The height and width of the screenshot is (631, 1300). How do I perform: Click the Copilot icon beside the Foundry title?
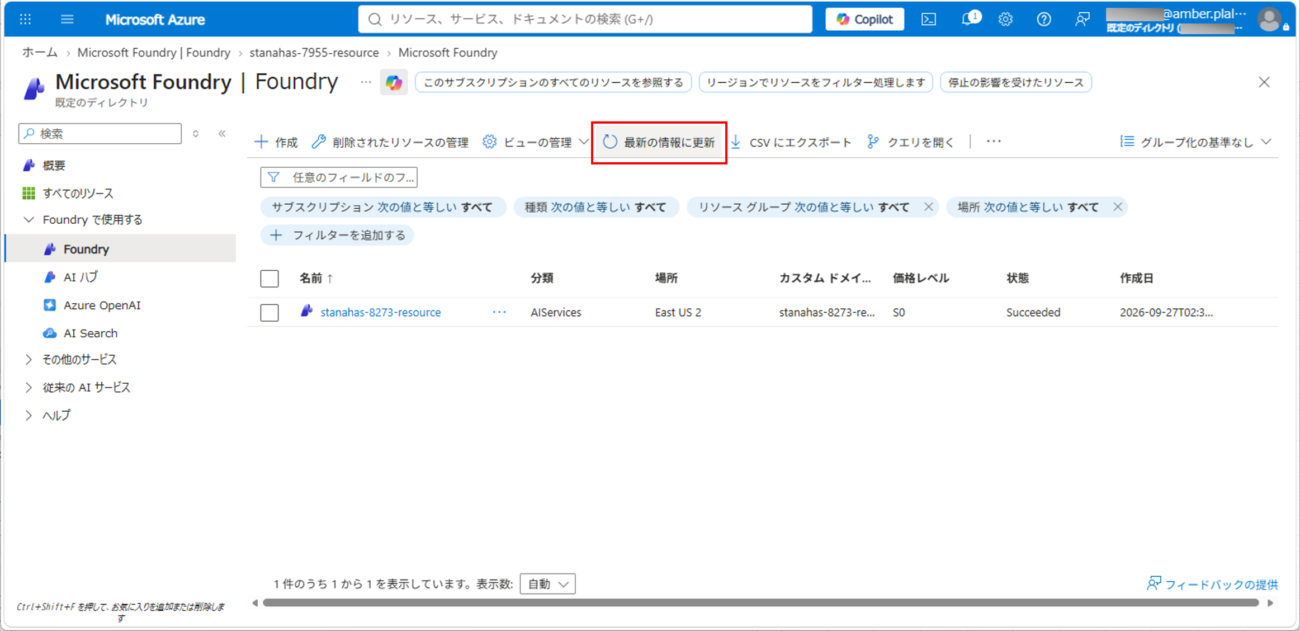[394, 83]
